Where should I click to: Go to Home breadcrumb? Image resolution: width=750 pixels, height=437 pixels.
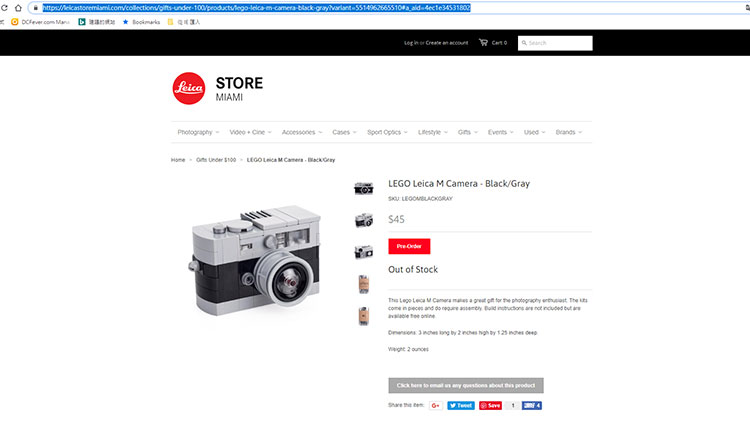[x=178, y=160]
